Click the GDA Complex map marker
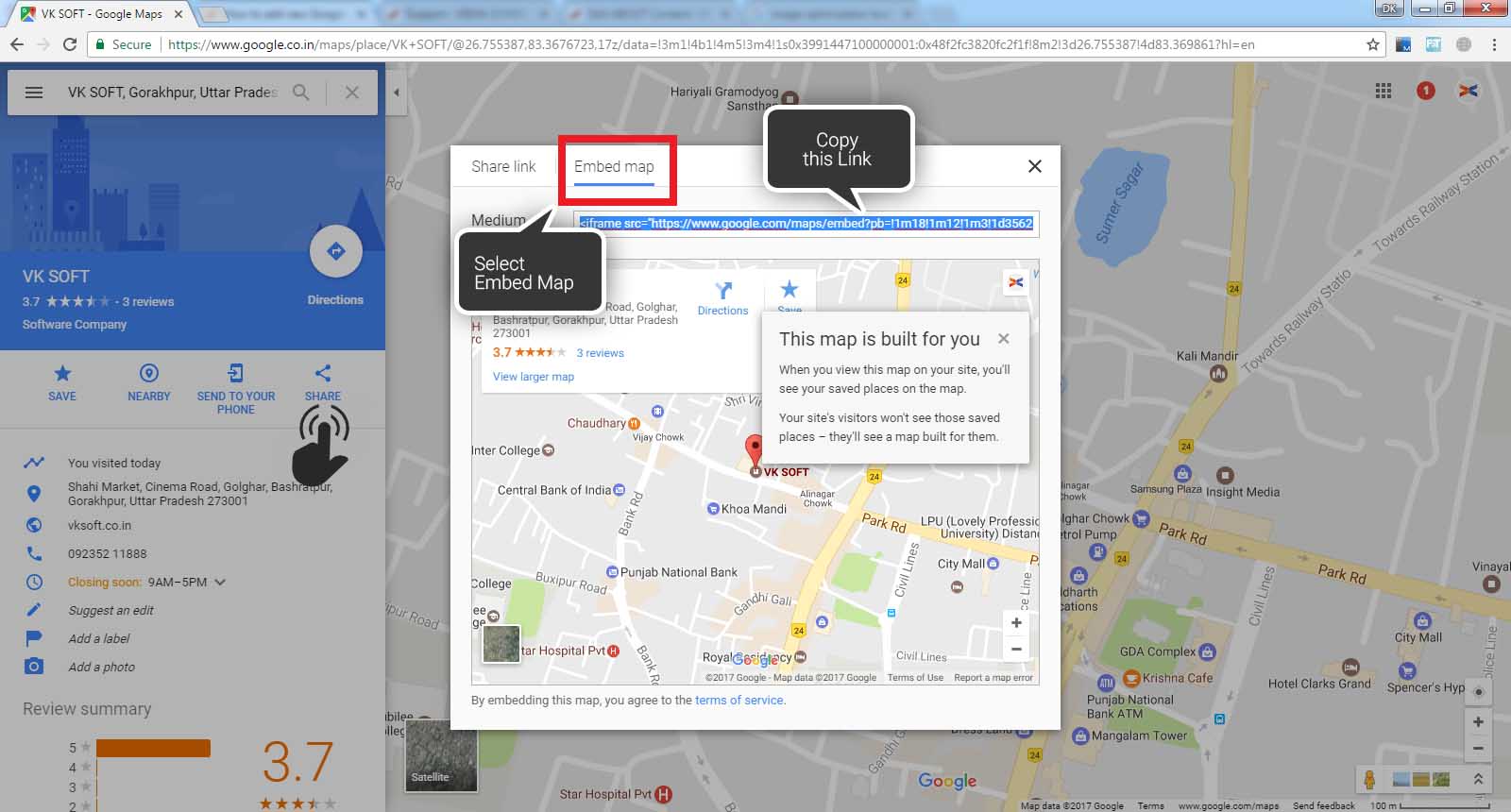This screenshot has height=812, width=1511. (x=1207, y=651)
